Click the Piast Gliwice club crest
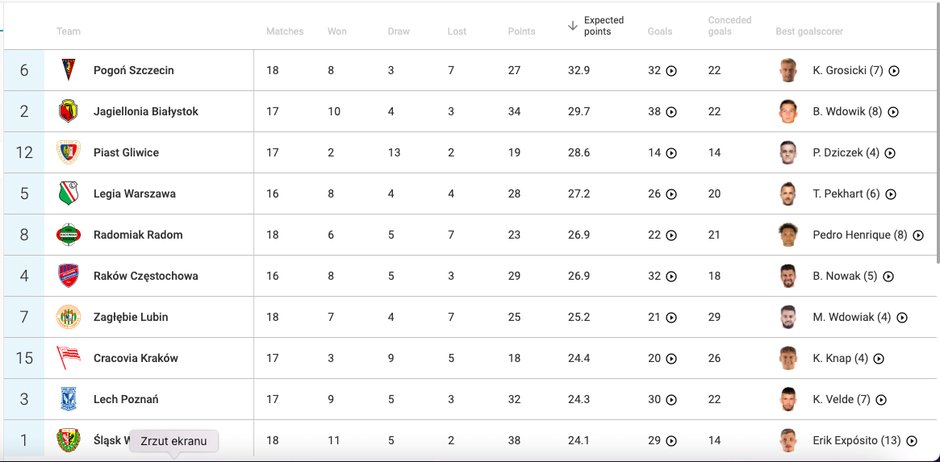Screen dimensions: 940x462 [68, 152]
